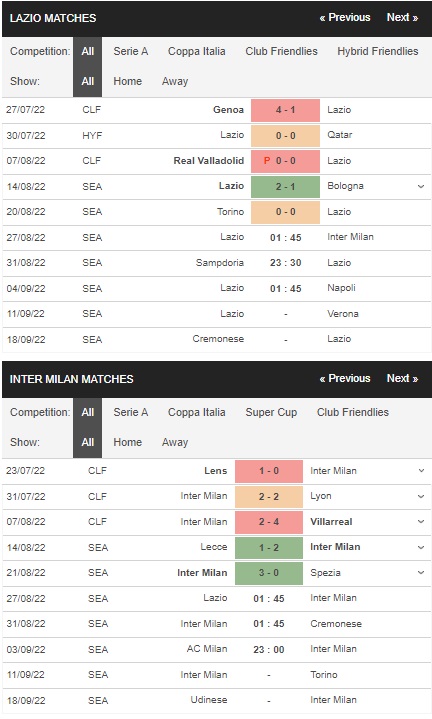The image size is (432, 719).
Task: Expand the Lecce vs Inter Milan chevron
Action: pyautogui.click(x=421, y=547)
